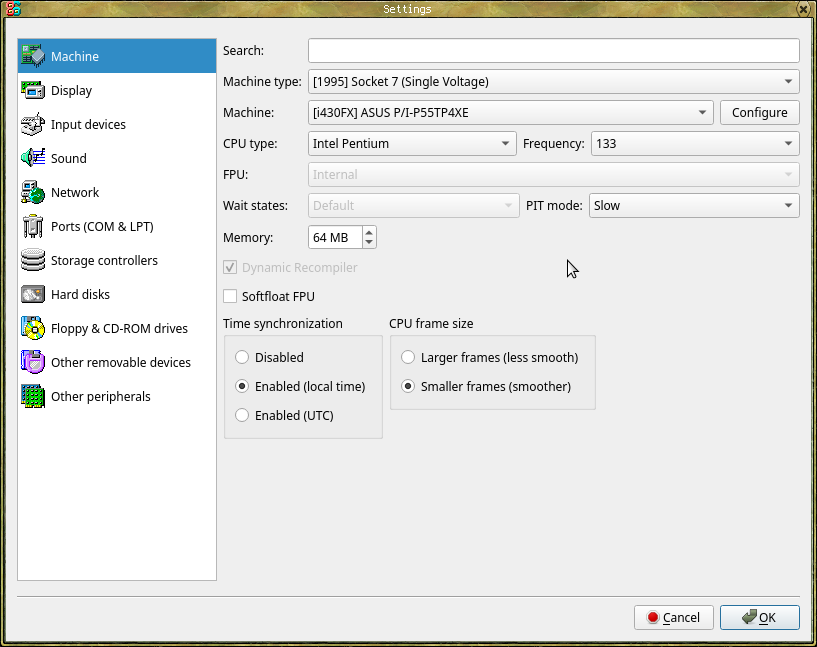817x647 pixels.
Task: Open Other removable devices category
Action: 120,363
